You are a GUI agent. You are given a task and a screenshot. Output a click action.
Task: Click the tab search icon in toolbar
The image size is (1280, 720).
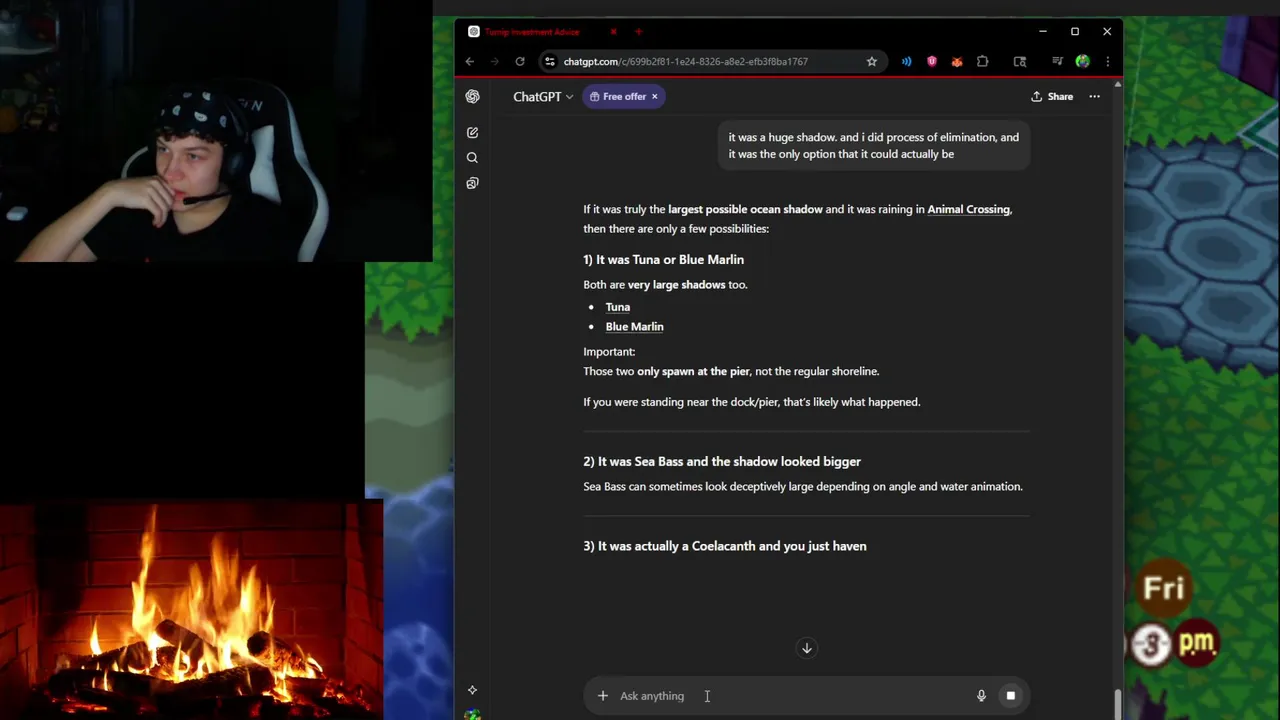[x=1020, y=61]
